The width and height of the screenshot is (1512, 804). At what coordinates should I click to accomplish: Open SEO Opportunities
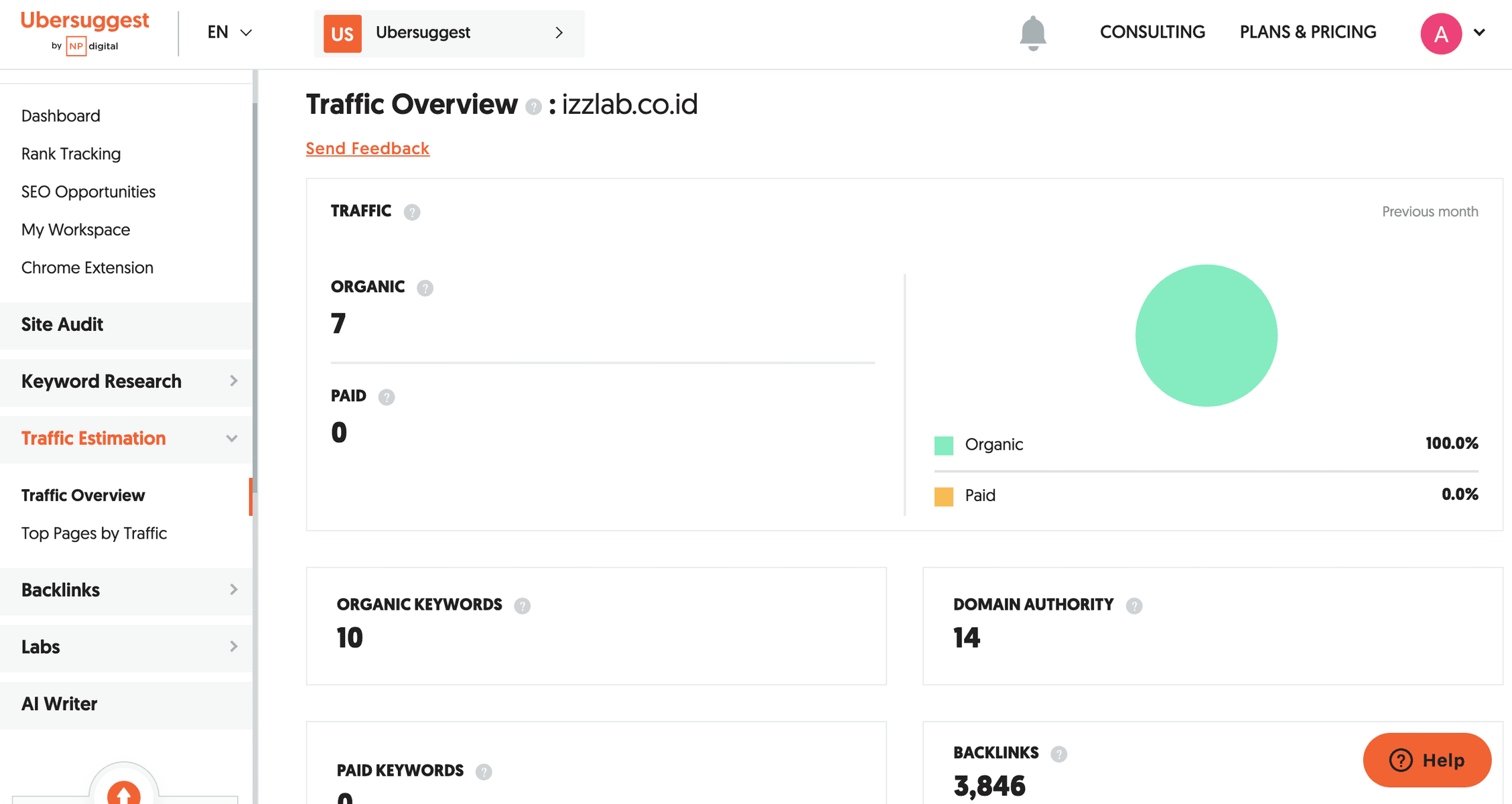(88, 192)
